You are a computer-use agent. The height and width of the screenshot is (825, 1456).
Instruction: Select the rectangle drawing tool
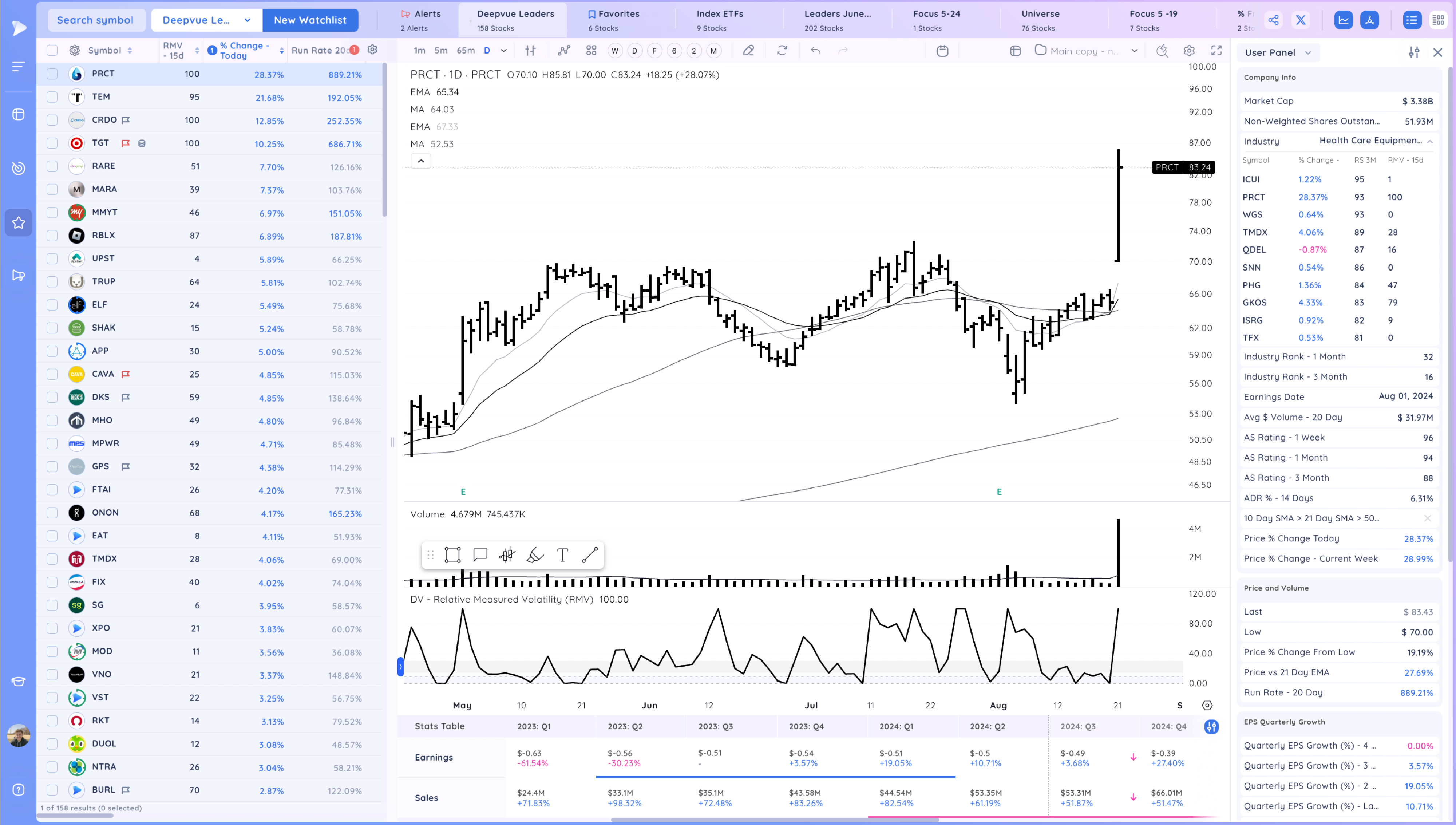point(452,555)
